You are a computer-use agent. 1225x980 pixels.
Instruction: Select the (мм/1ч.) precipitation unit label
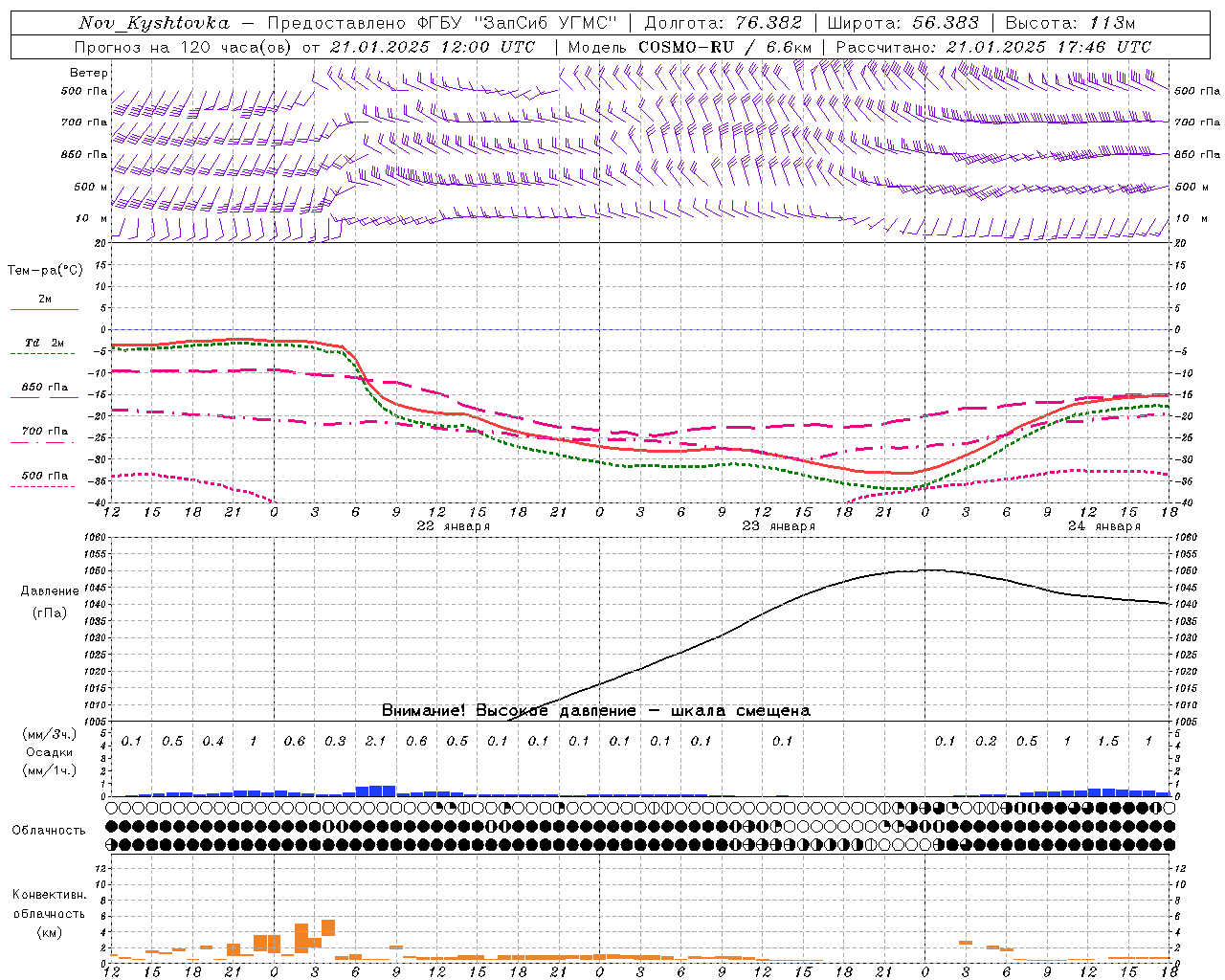coord(50,770)
